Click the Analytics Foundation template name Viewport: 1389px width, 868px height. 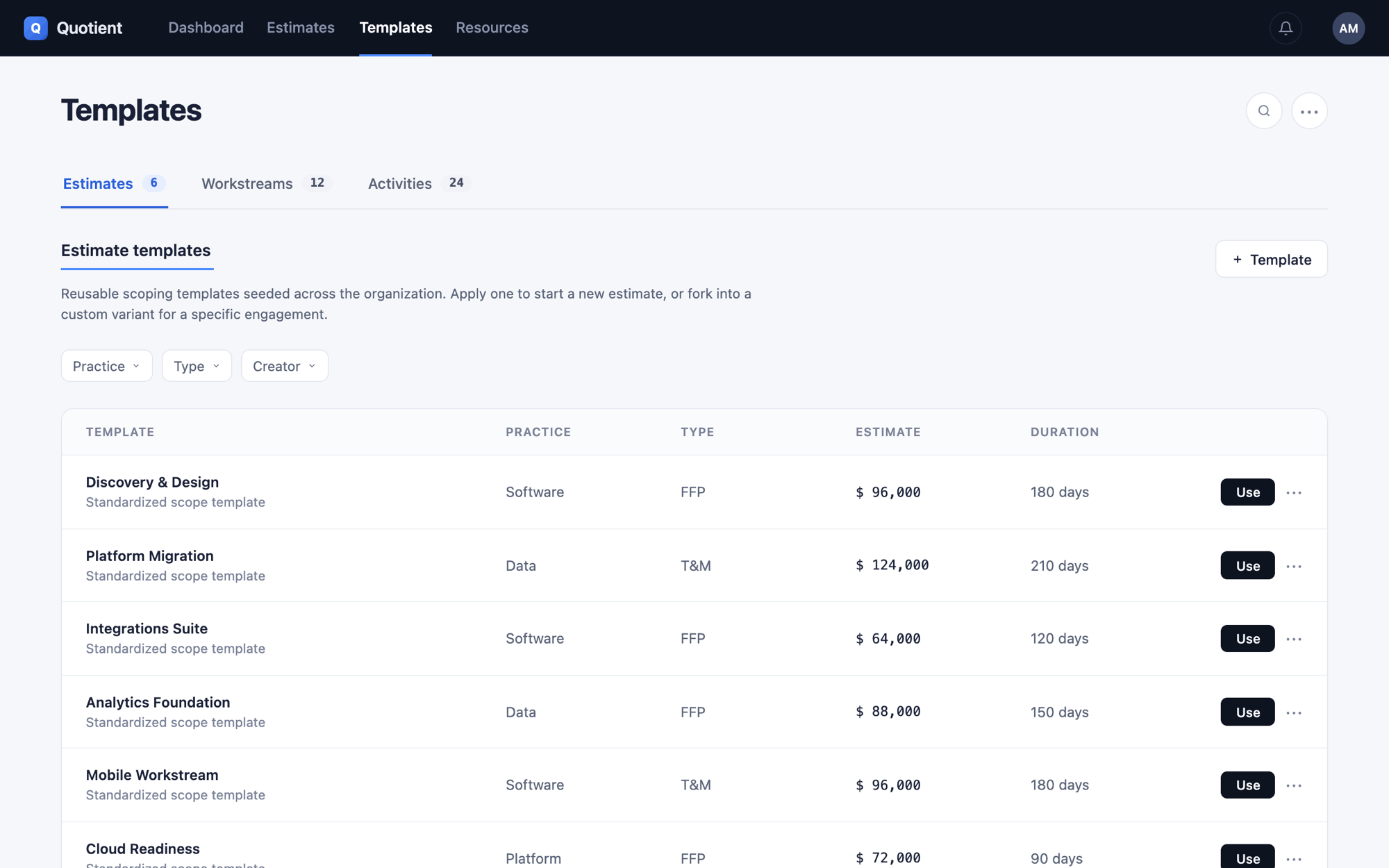click(158, 702)
